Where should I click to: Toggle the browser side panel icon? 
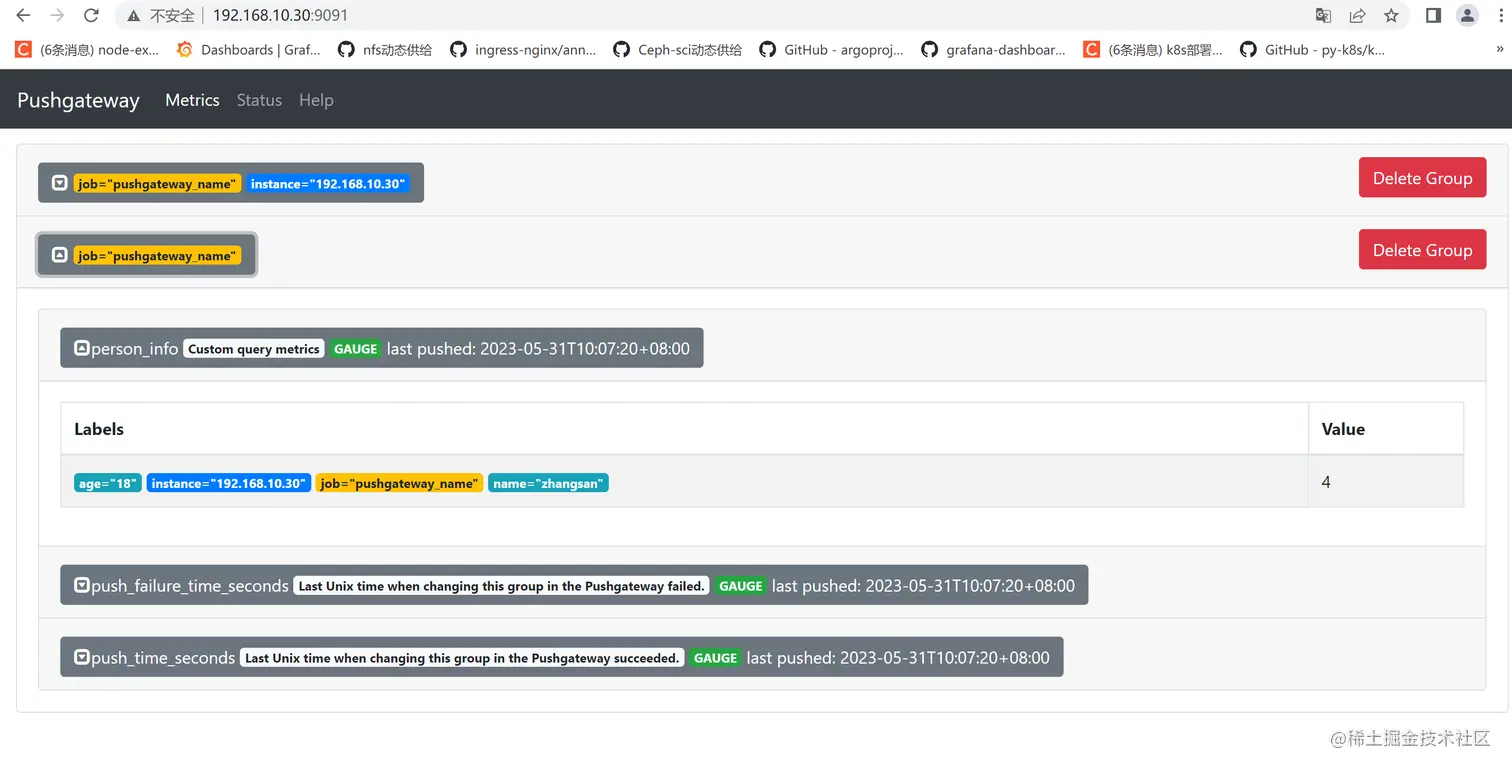1433,15
